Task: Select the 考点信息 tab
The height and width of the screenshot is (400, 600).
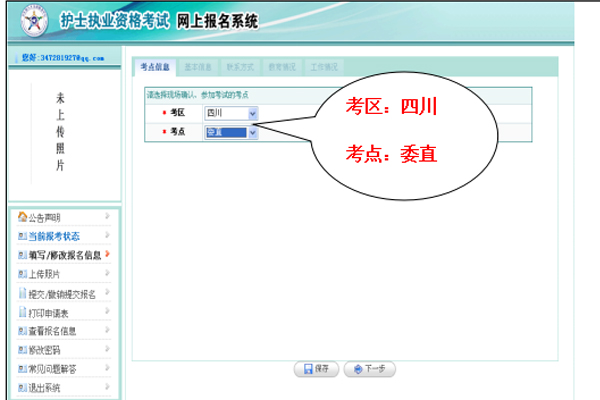Action: click(155, 67)
